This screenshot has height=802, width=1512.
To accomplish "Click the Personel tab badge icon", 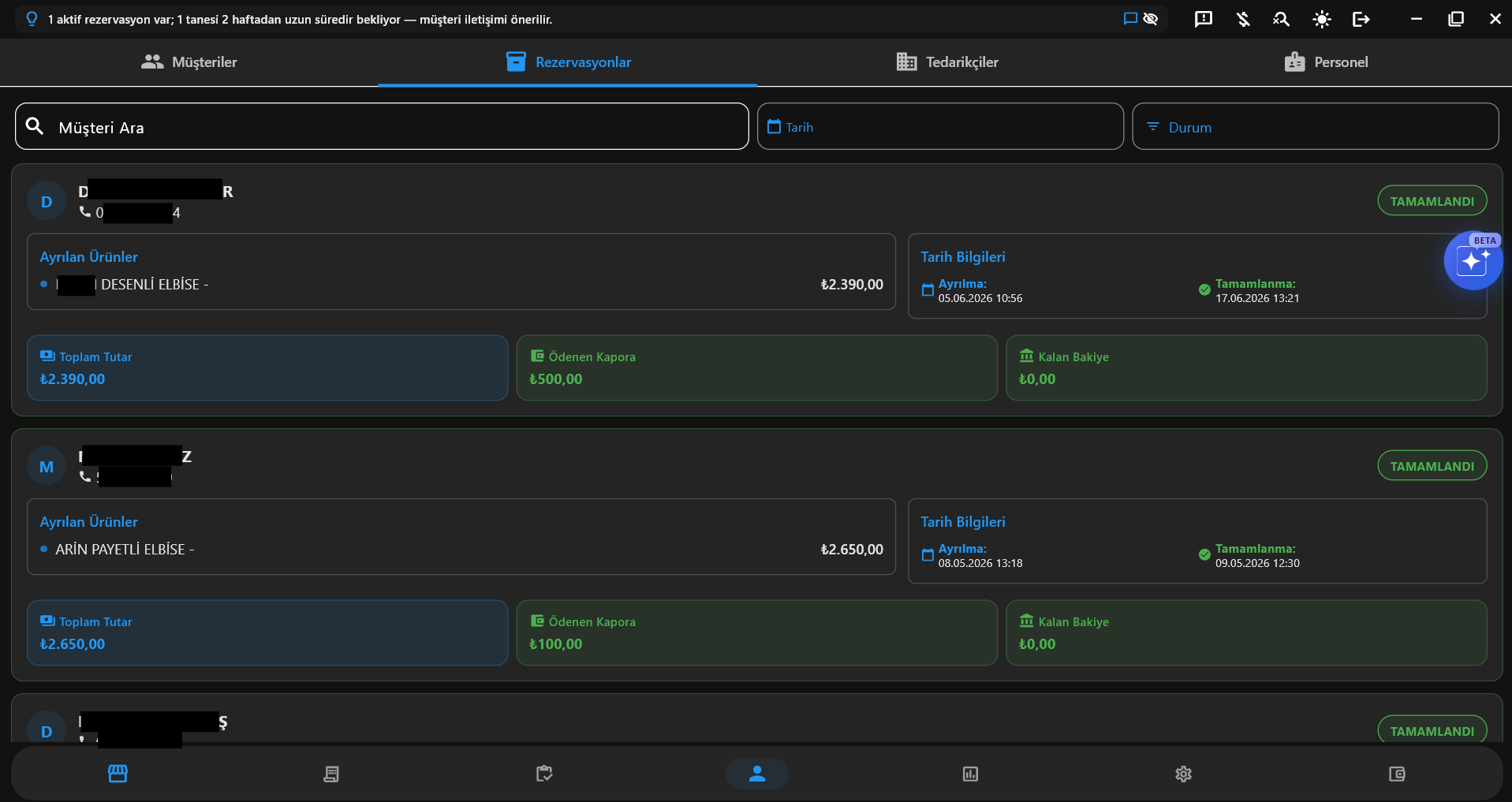I will (1294, 62).
